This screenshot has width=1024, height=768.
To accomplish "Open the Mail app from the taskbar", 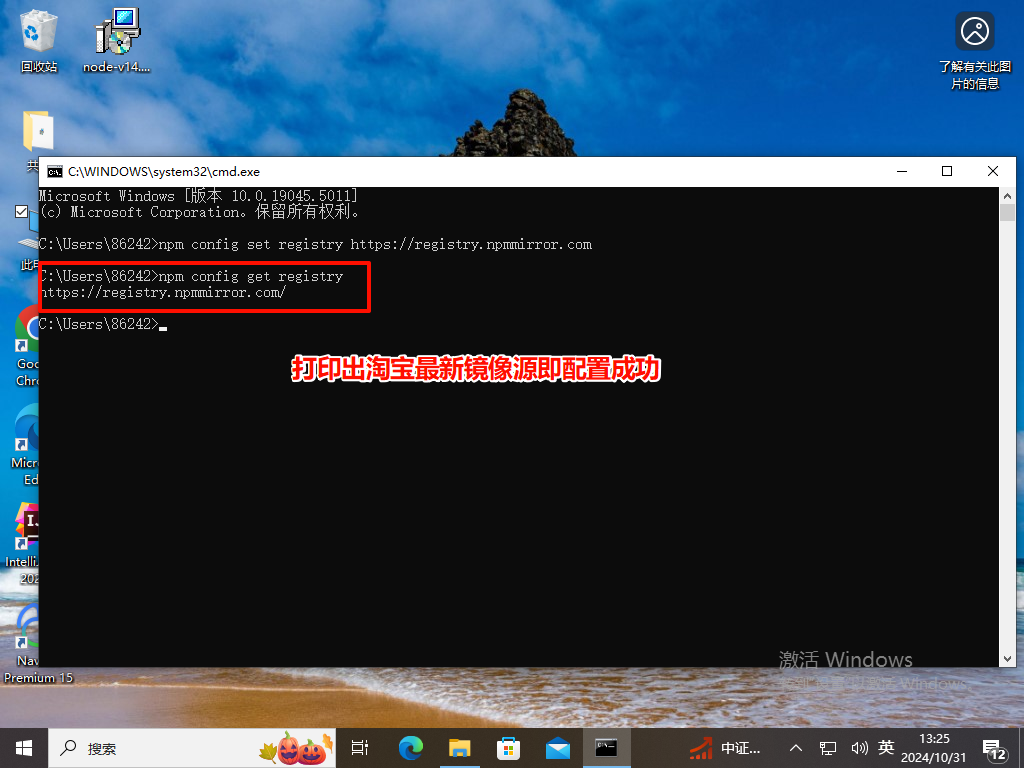I will (x=558, y=747).
